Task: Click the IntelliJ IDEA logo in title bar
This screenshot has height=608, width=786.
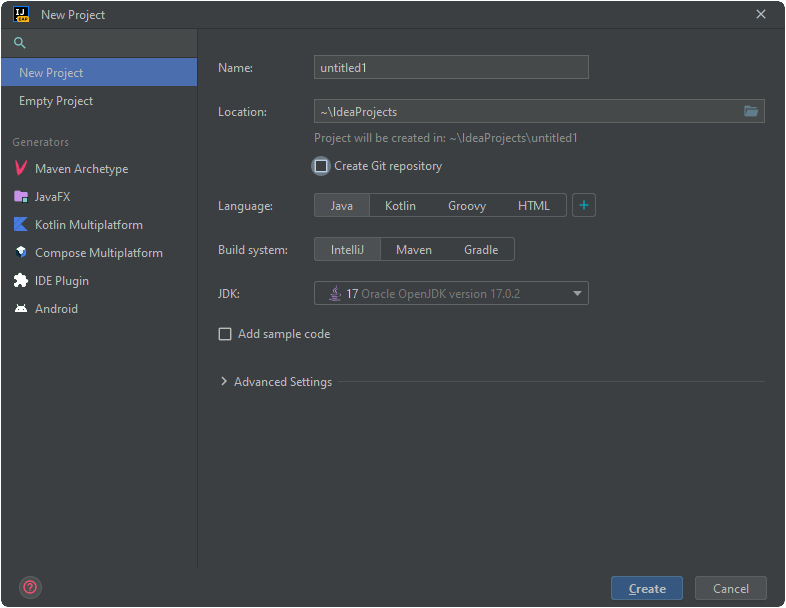Action: pos(21,15)
